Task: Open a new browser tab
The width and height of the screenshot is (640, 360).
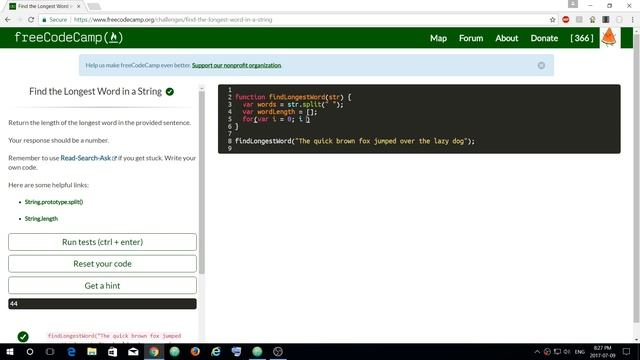Action: click(x=94, y=6)
